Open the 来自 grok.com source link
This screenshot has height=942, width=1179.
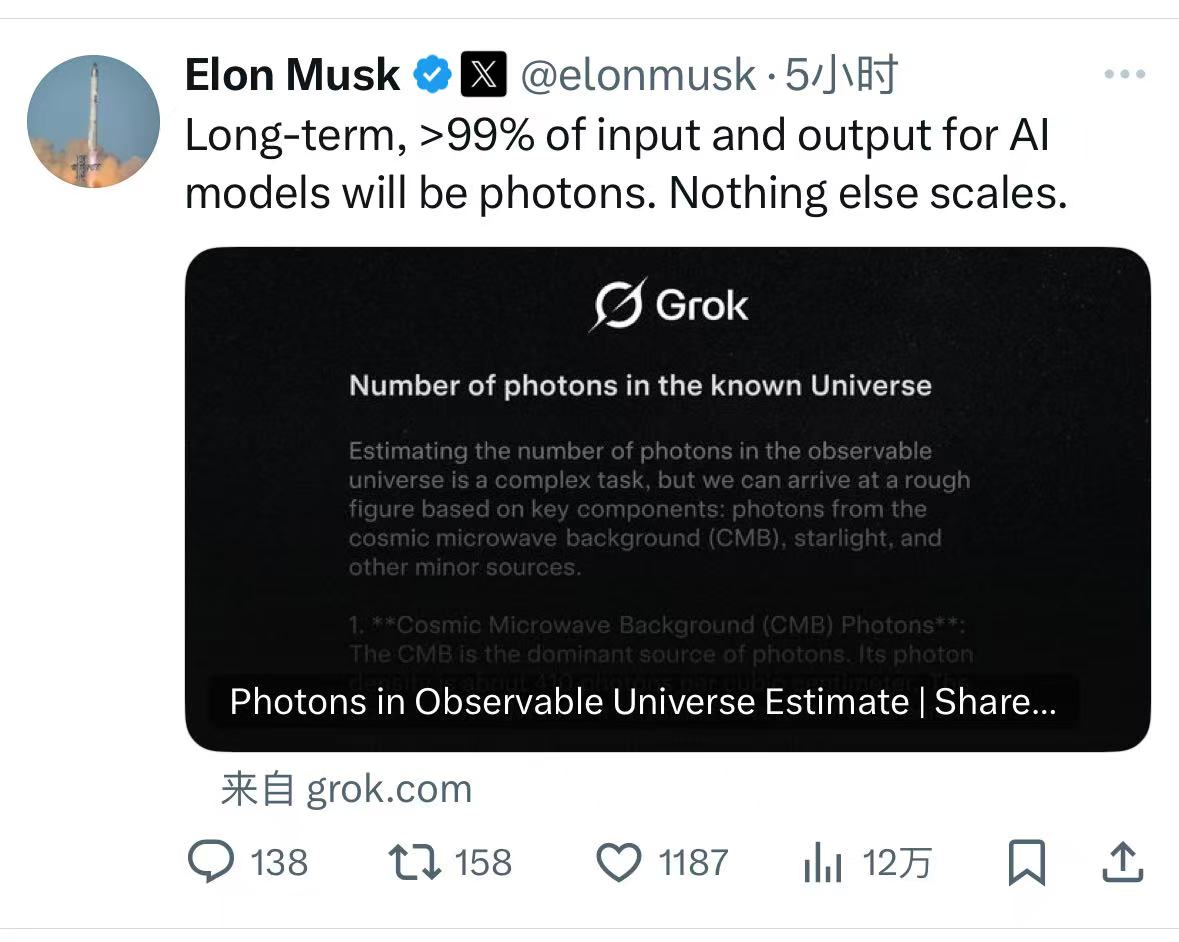tap(346, 789)
